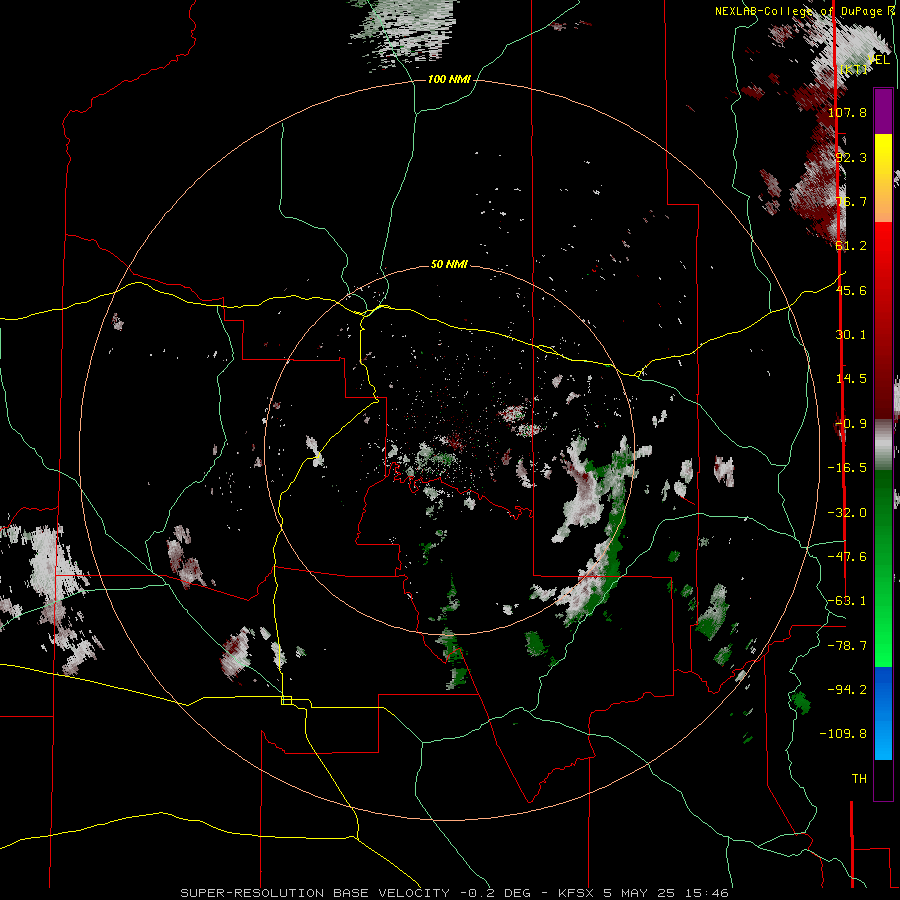Pick the blue segment of the color bar

tap(883, 713)
